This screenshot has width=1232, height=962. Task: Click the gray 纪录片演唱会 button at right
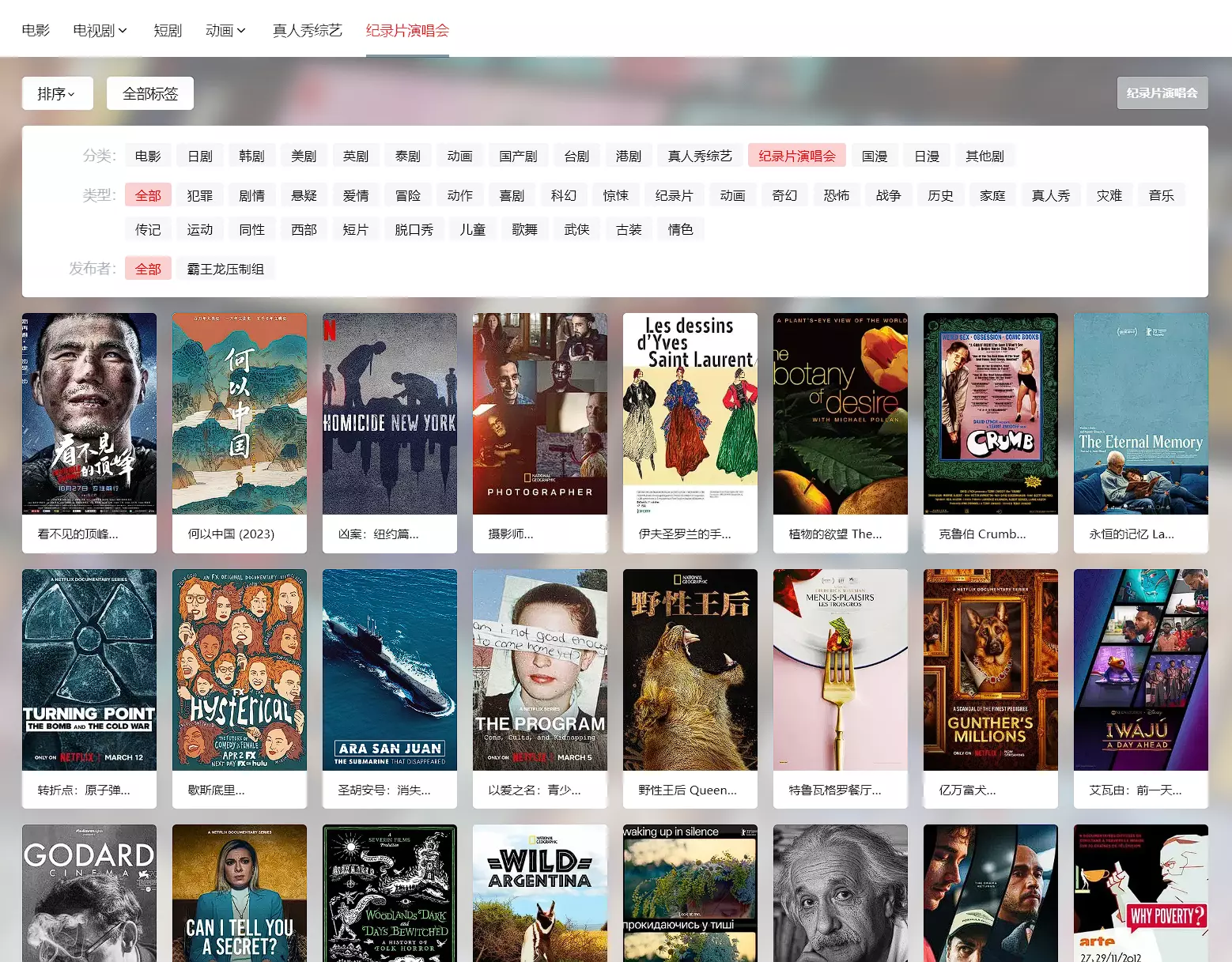[1162, 93]
